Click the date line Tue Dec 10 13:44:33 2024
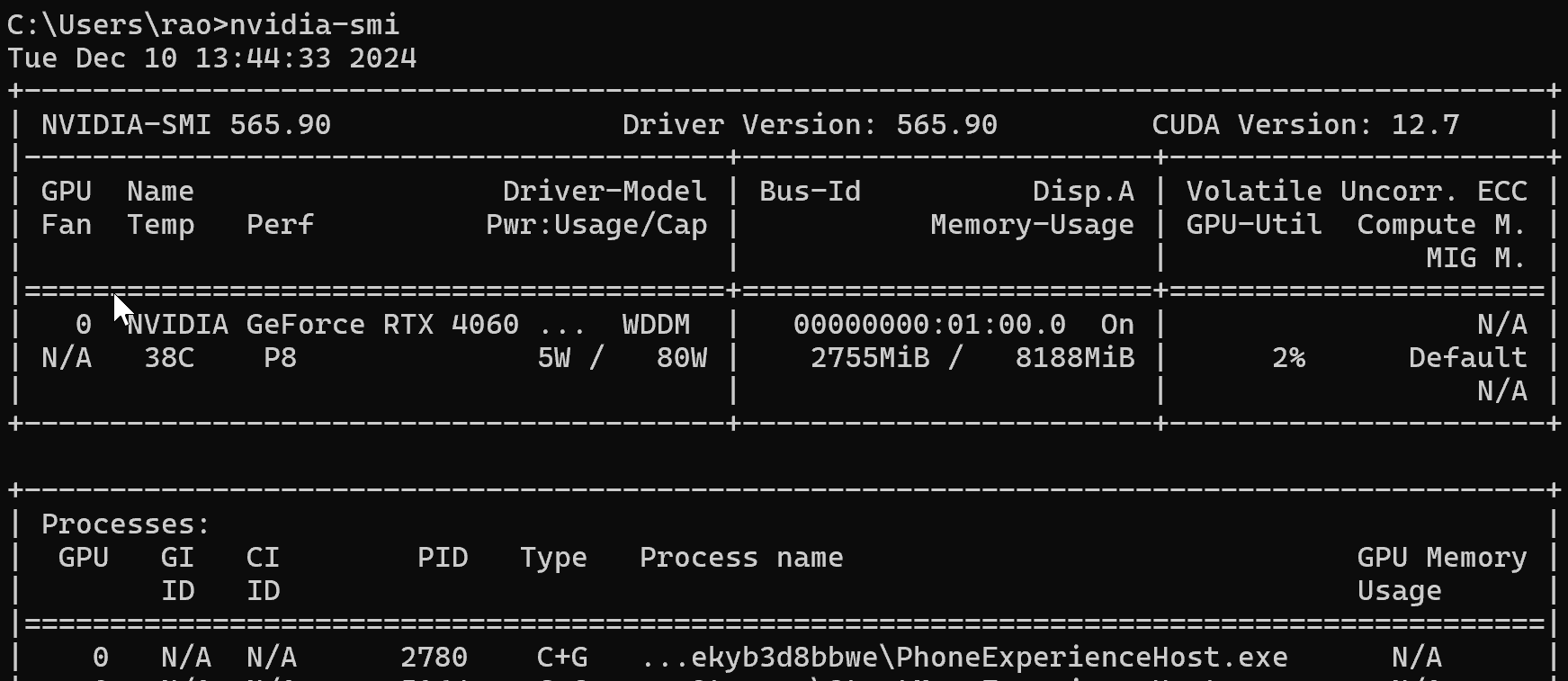 211,58
